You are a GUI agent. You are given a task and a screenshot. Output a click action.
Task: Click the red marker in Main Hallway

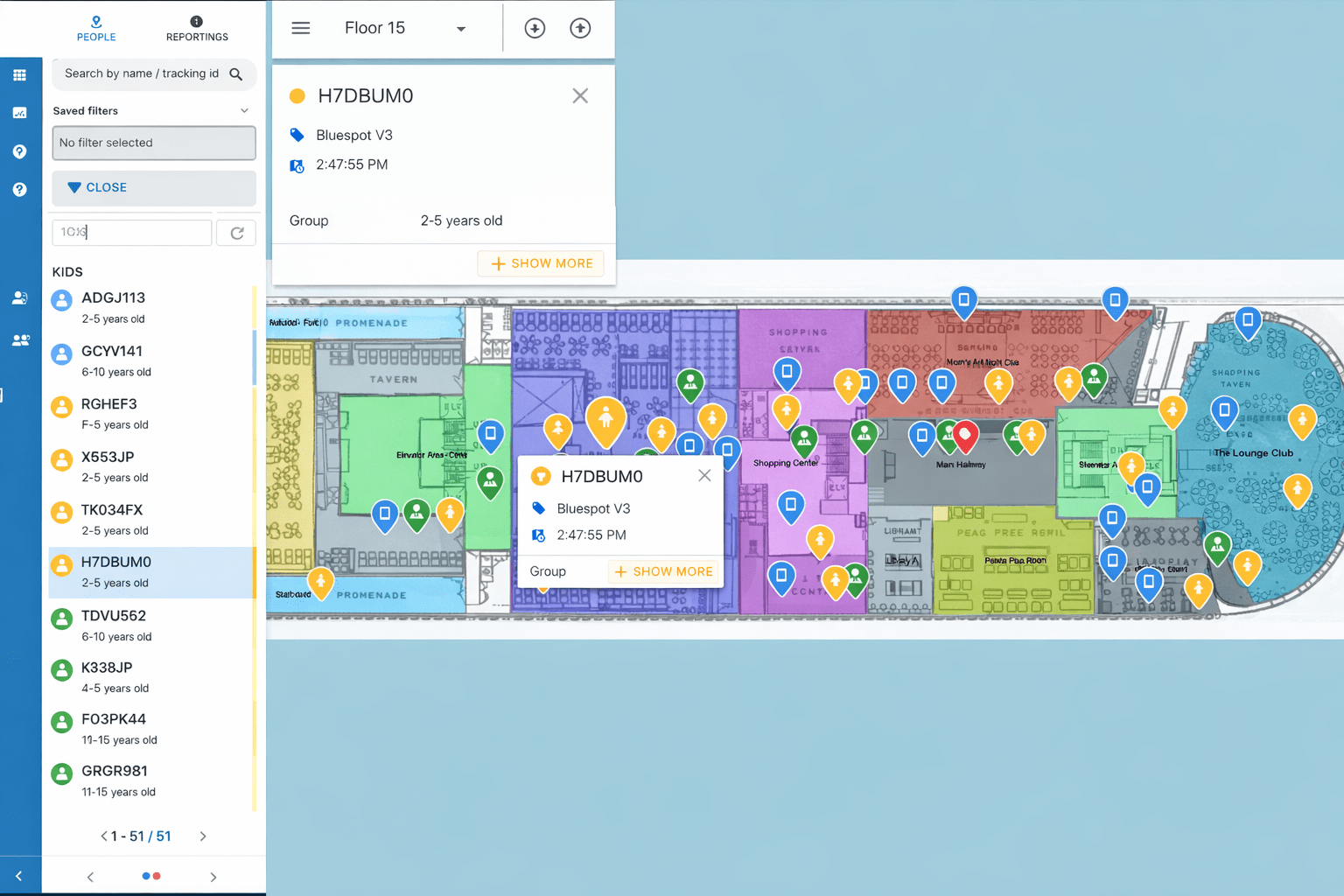(965, 434)
